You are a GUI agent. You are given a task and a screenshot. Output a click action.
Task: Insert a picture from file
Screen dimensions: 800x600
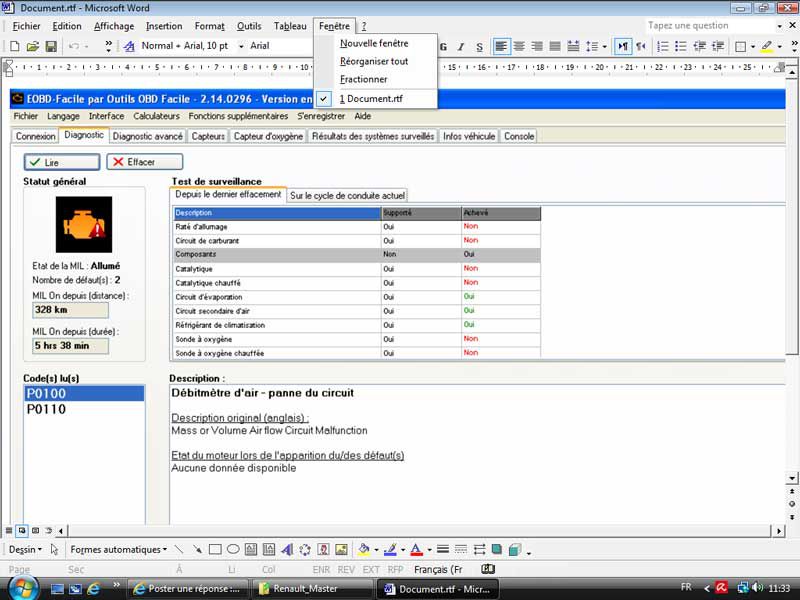341,549
